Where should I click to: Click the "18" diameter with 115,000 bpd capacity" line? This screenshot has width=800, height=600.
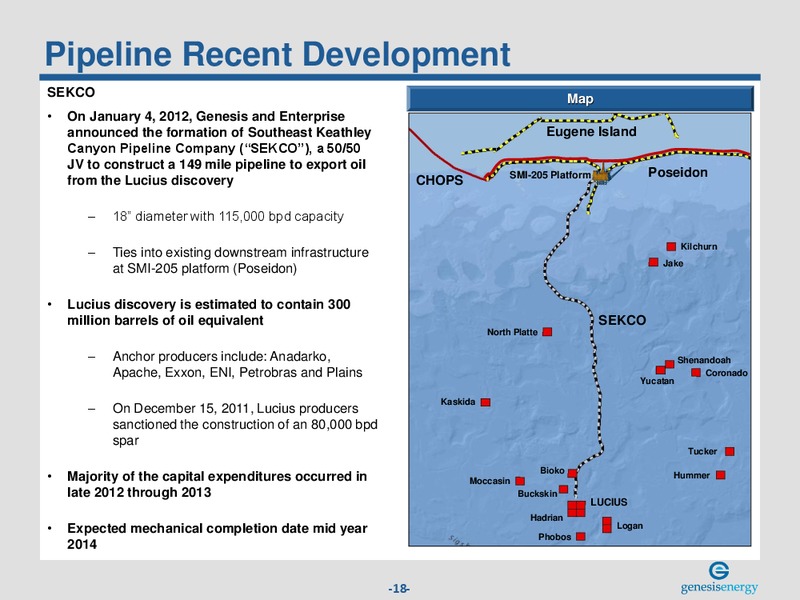(228, 216)
